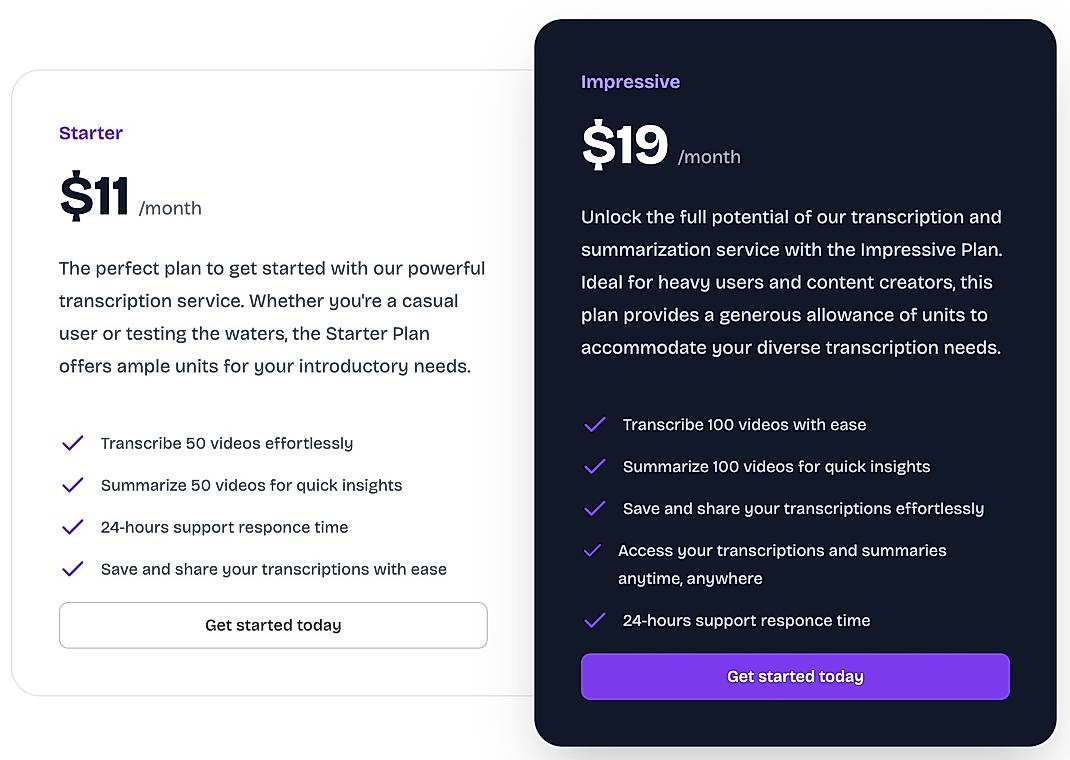Click the '$19' price on the Impressive card

coord(622,144)
